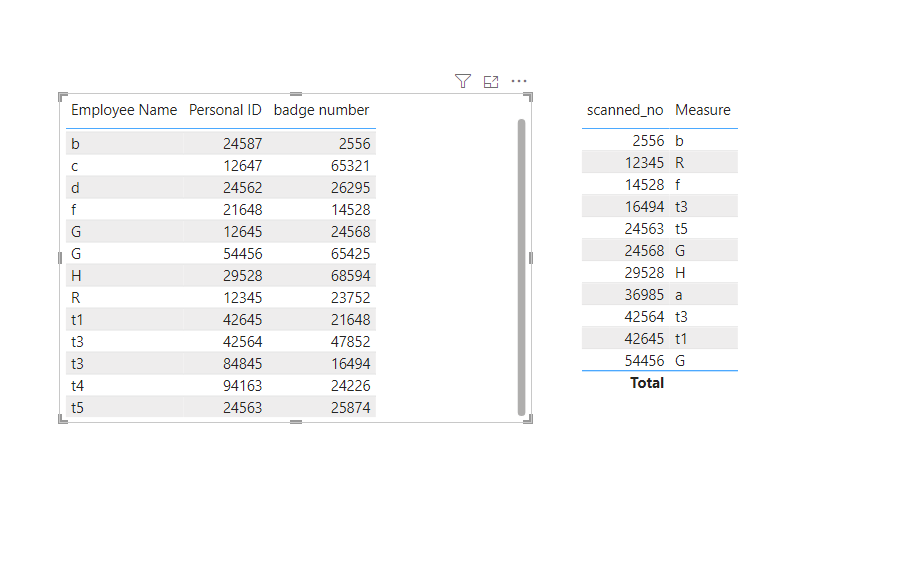Select badge number cell 24226
This screenshot has width=904, height=567.
pos(351,385)
